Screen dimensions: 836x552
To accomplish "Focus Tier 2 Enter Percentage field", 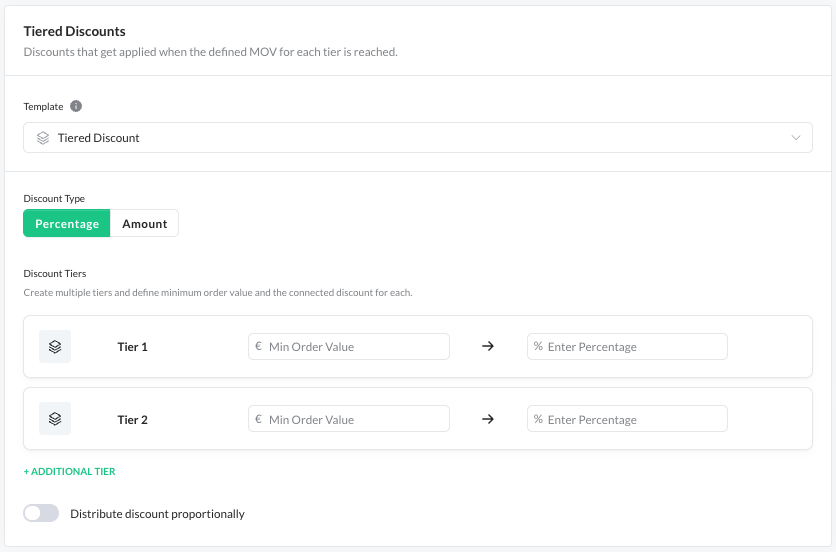I will (x=628, y=419).
